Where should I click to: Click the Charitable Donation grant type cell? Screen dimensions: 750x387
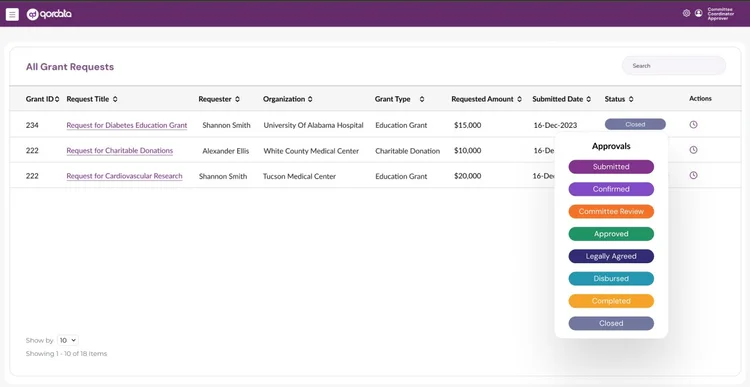(x=408, y=151)
